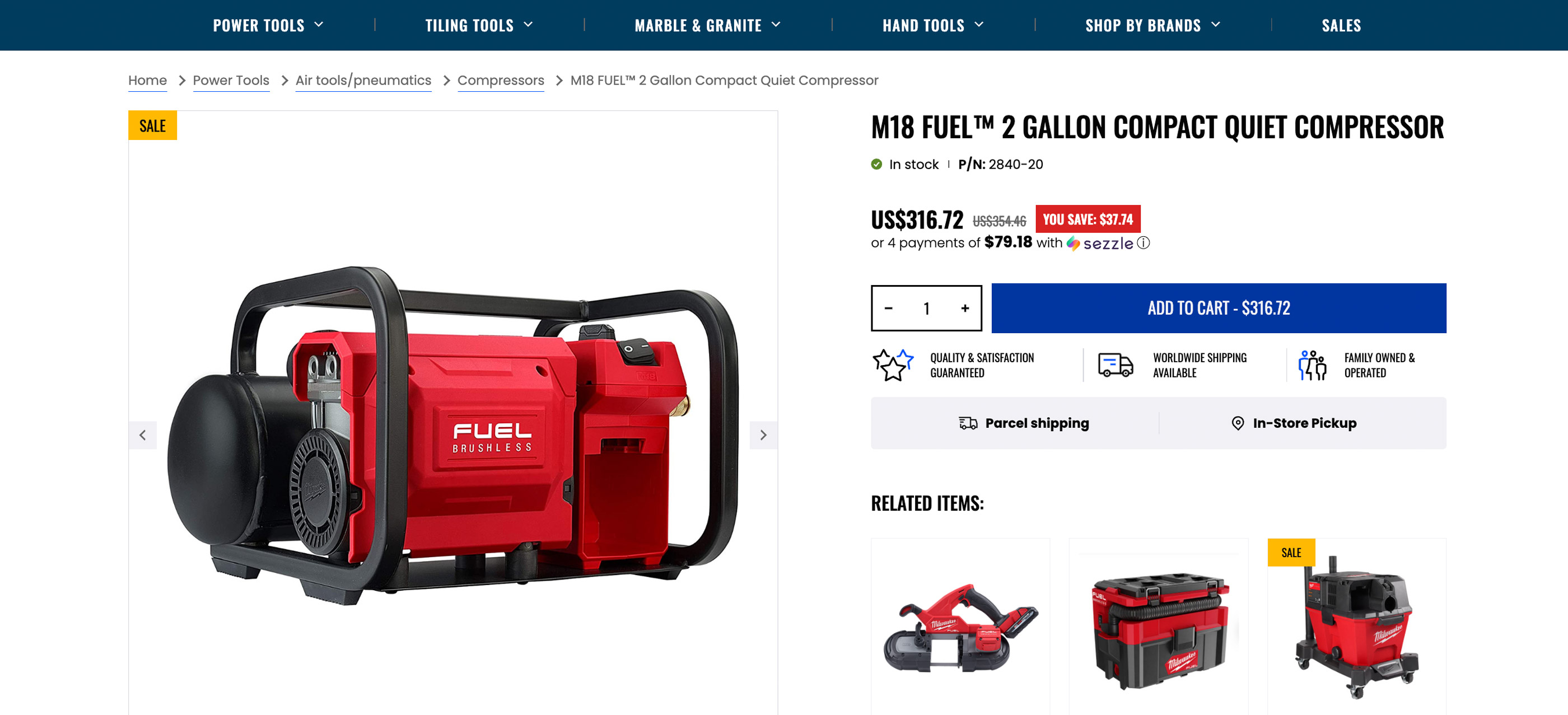
Task: Open the Hand Tools menu
Action: tap(933, 25)
